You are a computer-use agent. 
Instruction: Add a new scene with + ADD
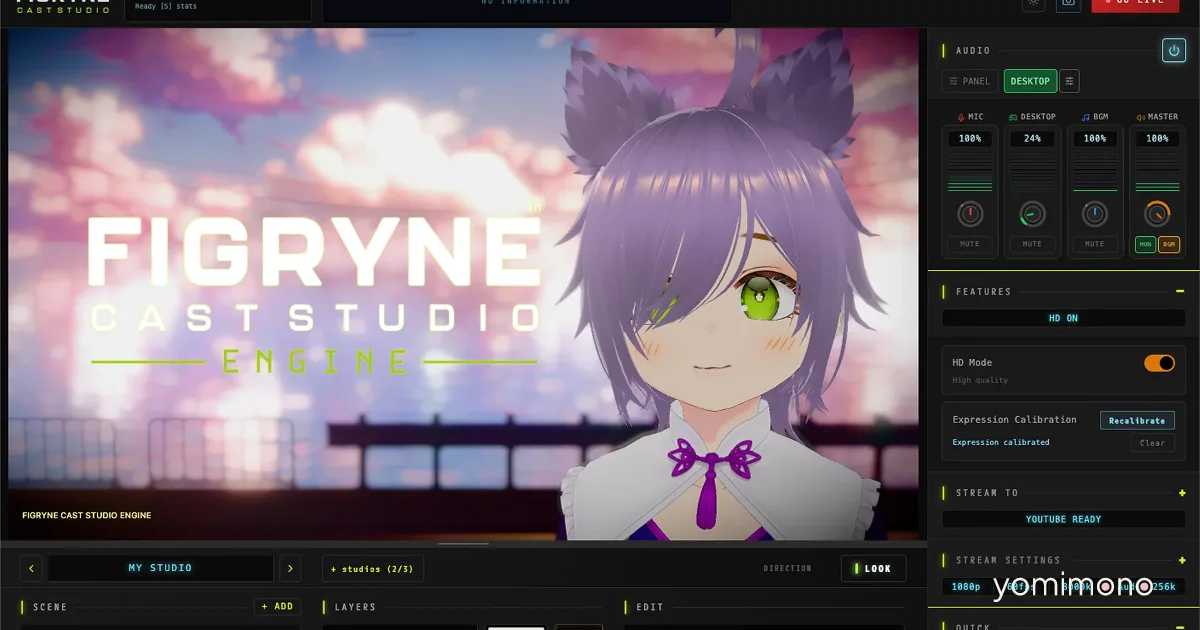pos(277,606)
